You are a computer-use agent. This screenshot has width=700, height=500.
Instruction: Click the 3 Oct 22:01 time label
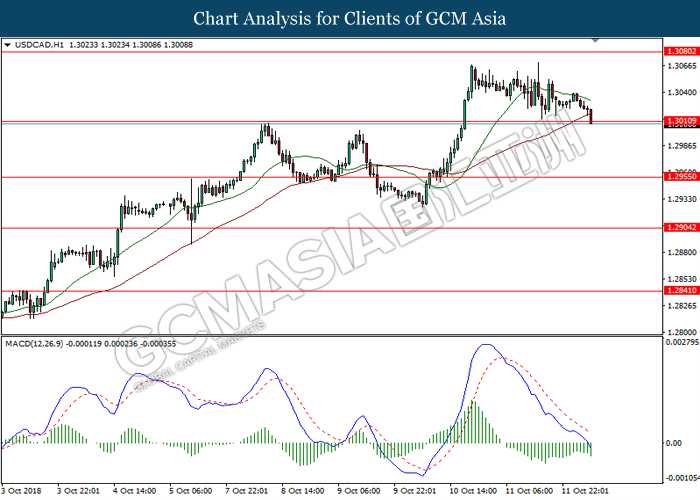tap(78, 491)
